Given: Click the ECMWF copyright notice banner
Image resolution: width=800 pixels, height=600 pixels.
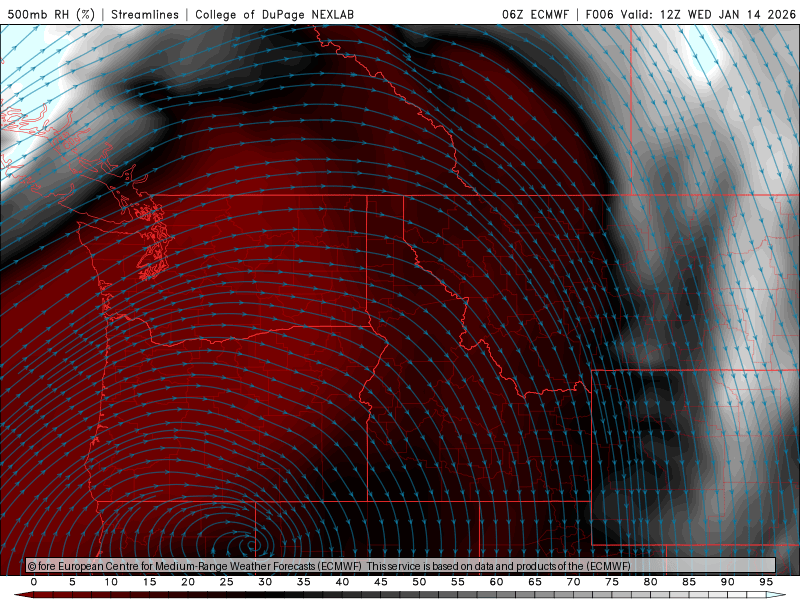Looking at the screenshot, I should point(401,566).
